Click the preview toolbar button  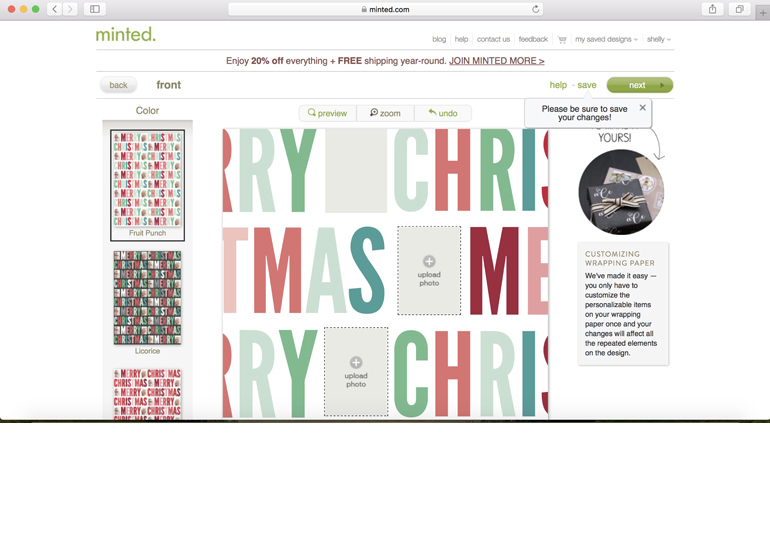click(328, 113)
